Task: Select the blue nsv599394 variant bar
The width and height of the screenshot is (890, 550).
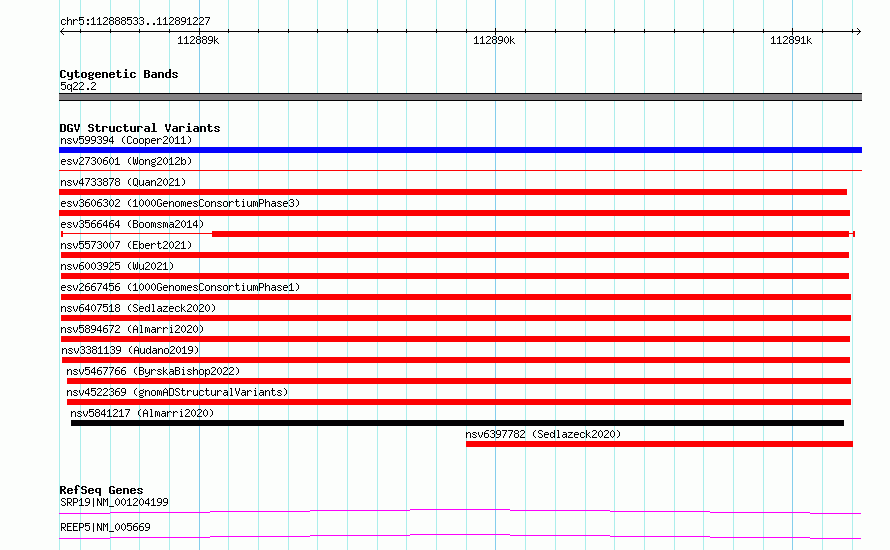Action: [x=460, y=150]
